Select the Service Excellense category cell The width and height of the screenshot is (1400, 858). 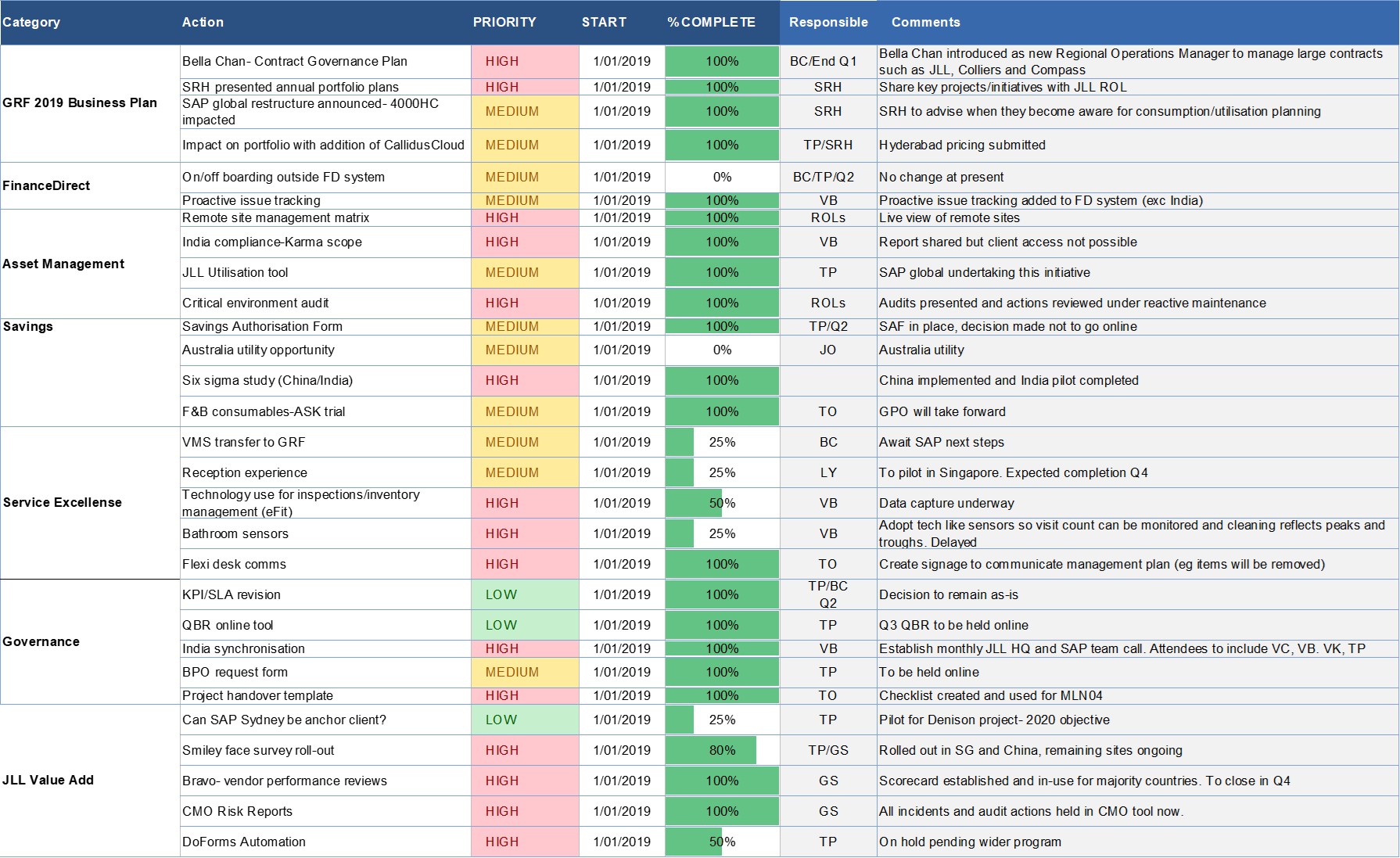[90, 503]
